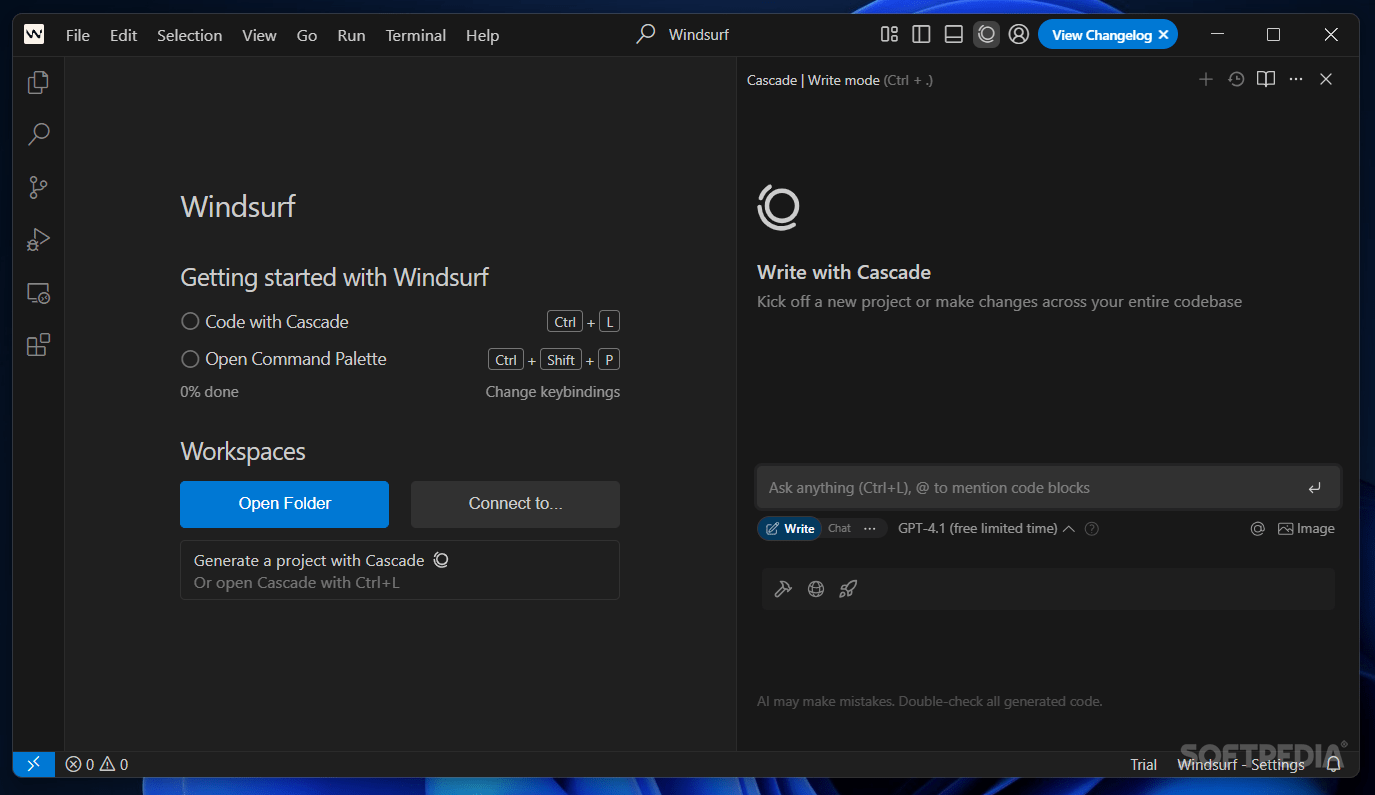
Task: Click the Open Folder button
Action: click(x=285, y=504)
